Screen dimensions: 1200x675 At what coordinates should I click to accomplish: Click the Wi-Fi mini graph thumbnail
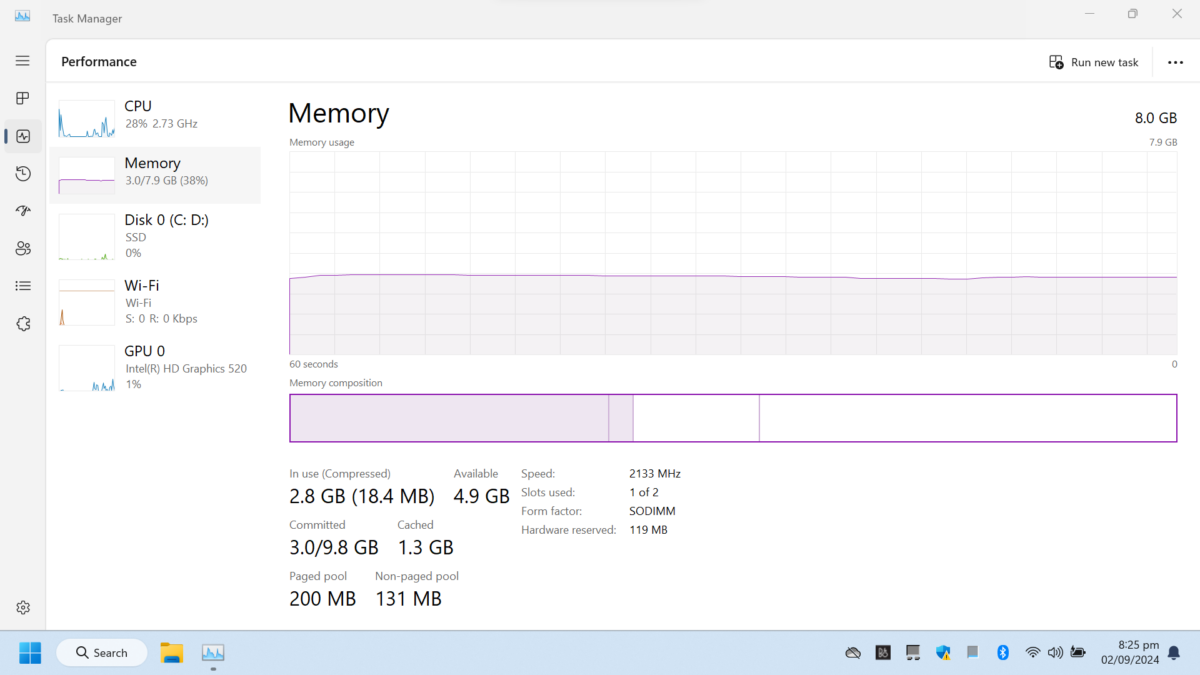87,302
